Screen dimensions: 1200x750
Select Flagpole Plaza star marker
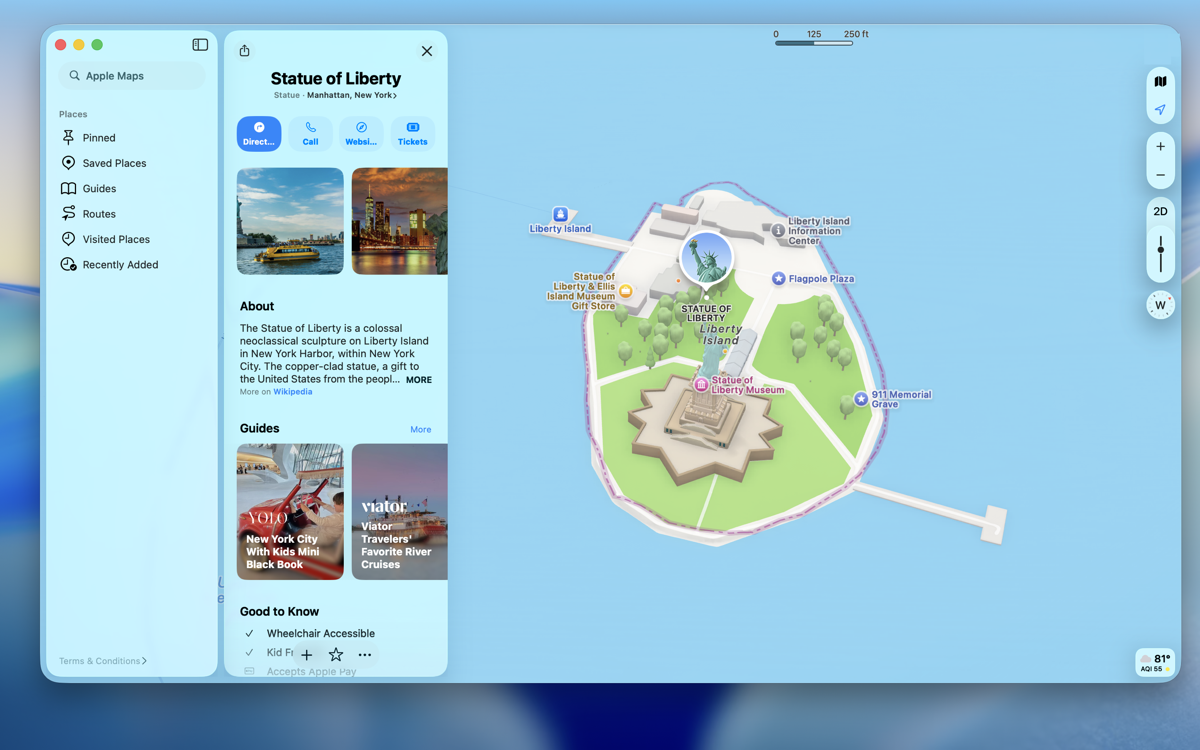point(778,279)
